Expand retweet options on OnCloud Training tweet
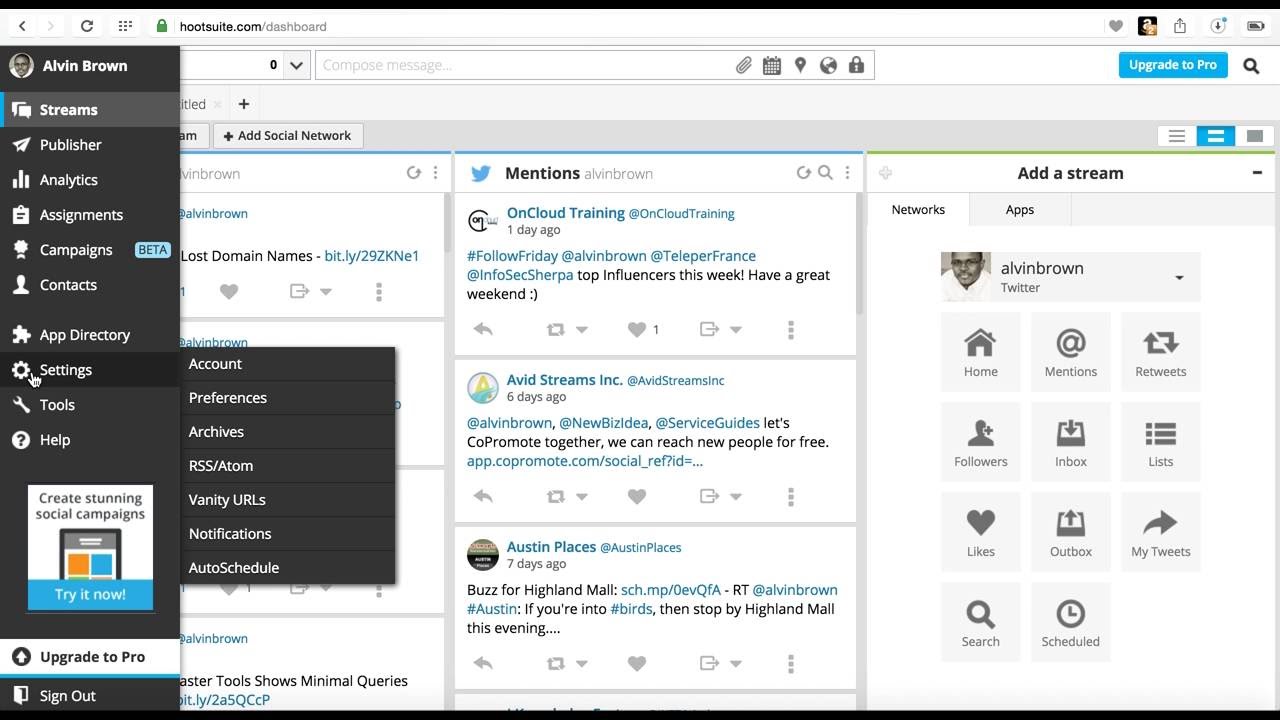The width and height of the screenshot is (1280, 720). pos(582,330)
